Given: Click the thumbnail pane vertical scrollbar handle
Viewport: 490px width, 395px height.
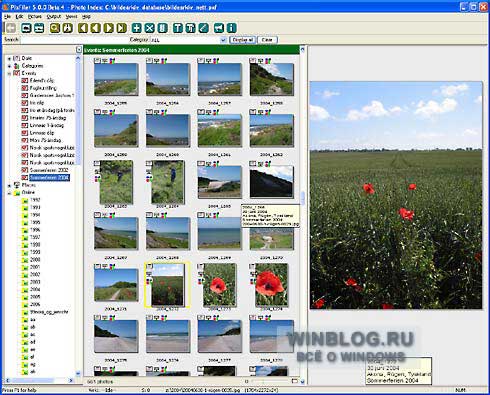Looking at the screenshot, I should 303,198.
